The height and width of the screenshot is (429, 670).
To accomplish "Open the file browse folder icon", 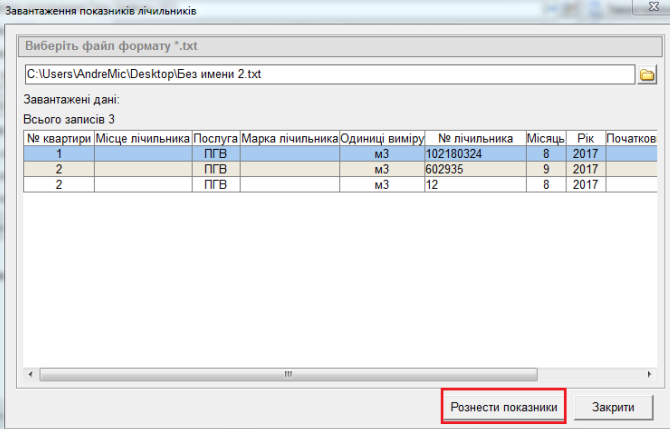I will point(647,75).
